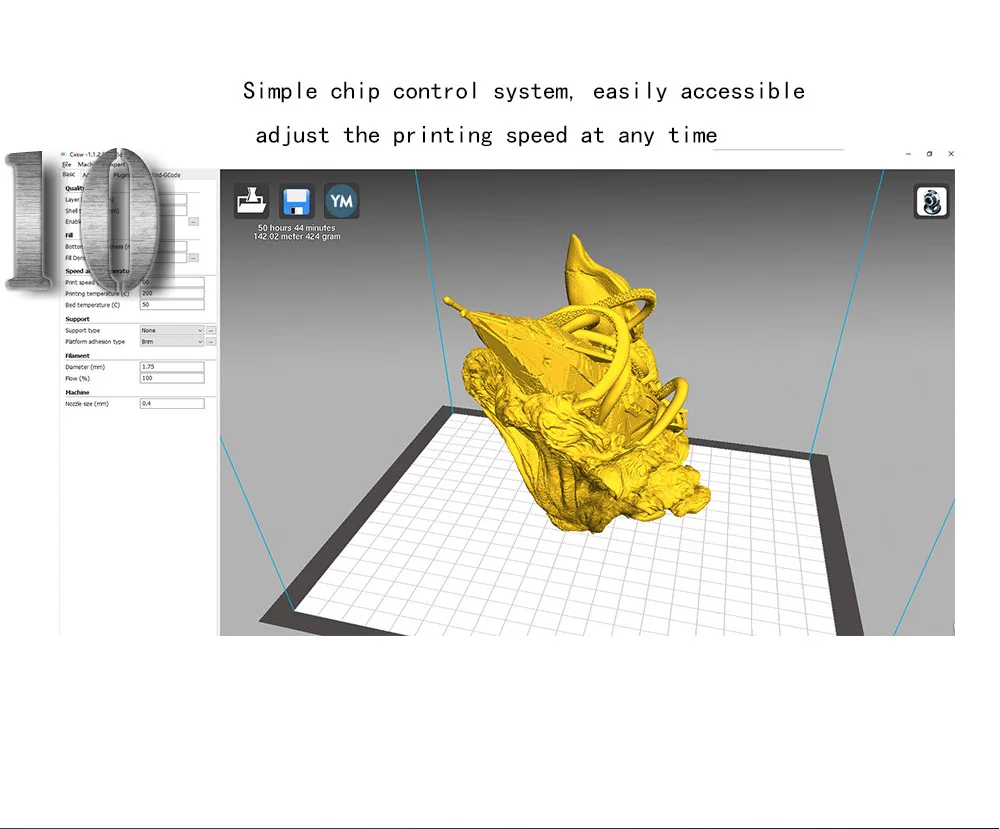Click the Machine section heading
Viewport: 1000px width, 829px height.
tap(77, 393)
